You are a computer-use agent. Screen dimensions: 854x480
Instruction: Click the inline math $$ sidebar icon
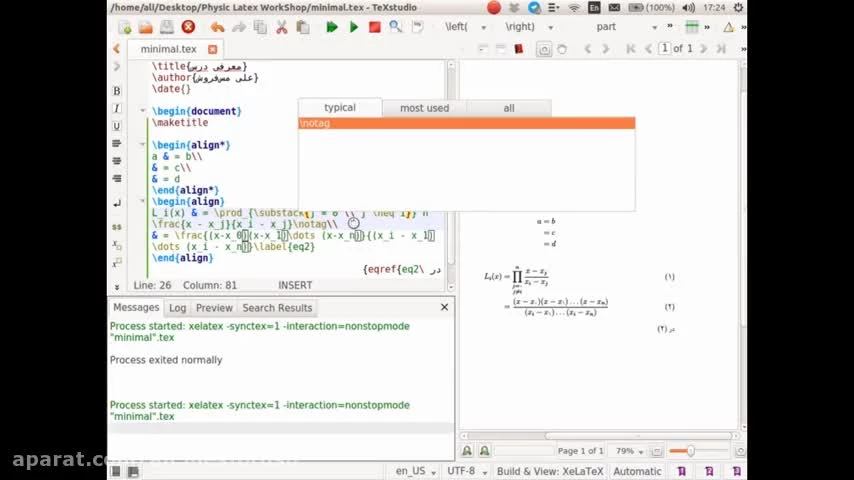[x=116, y=227]
